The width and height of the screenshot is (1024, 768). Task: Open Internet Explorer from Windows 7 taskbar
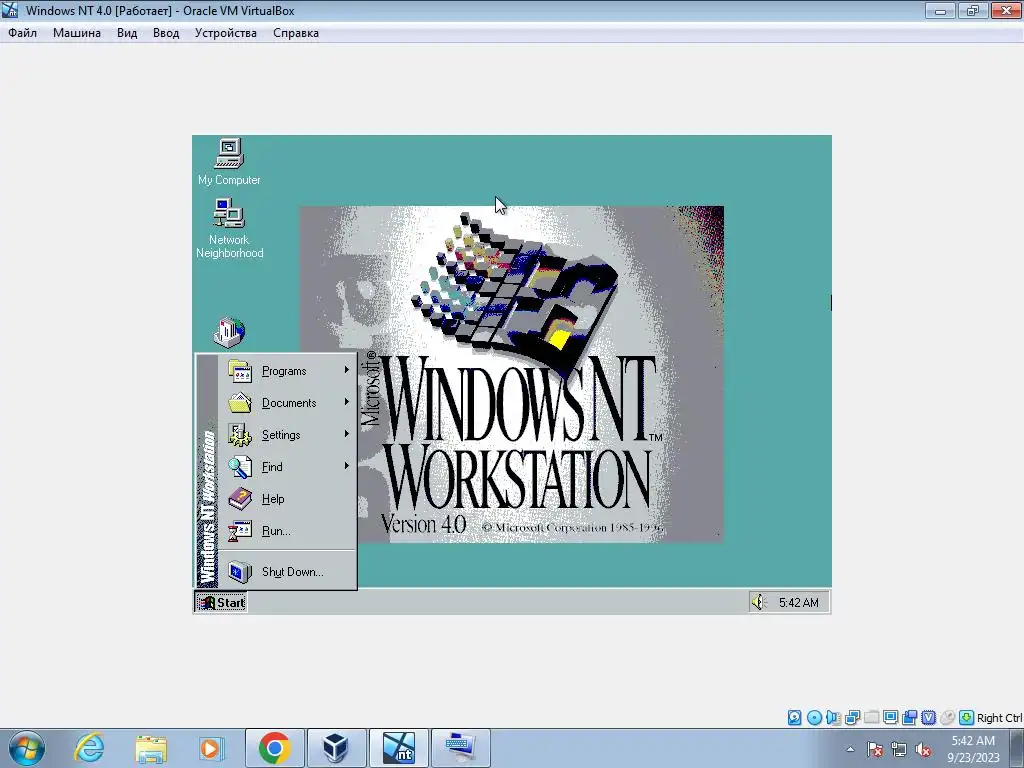coord(89,748)
